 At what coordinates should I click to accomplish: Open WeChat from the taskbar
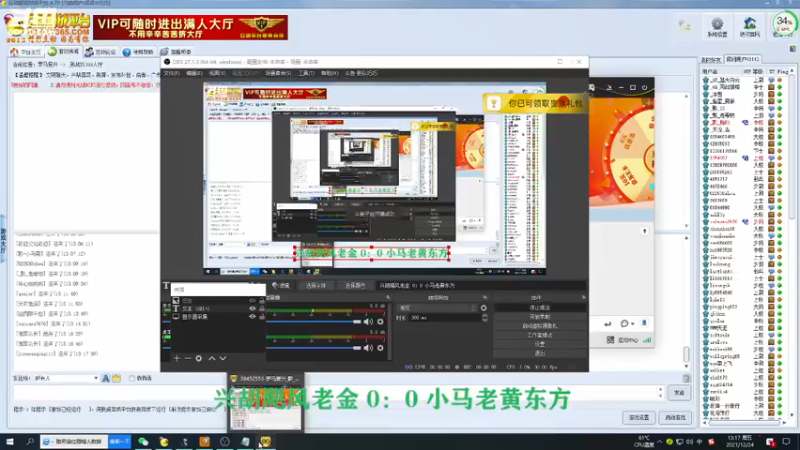(x=143, y=442)
